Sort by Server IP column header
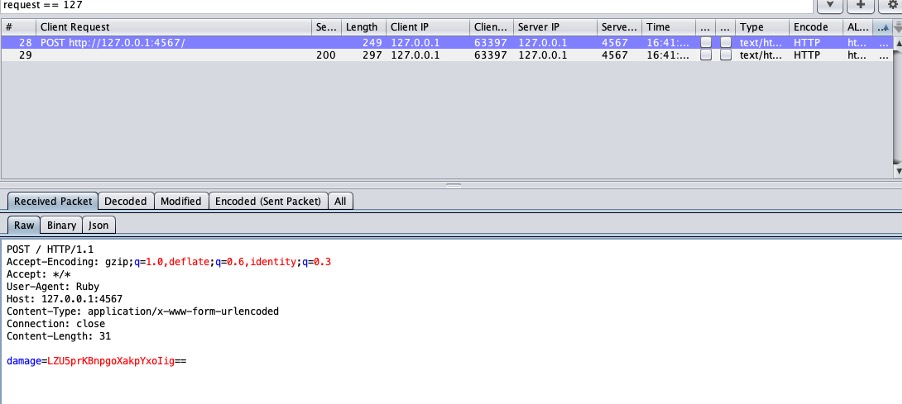The height and width of the screenshot is (404, 902). pos(555,27)
